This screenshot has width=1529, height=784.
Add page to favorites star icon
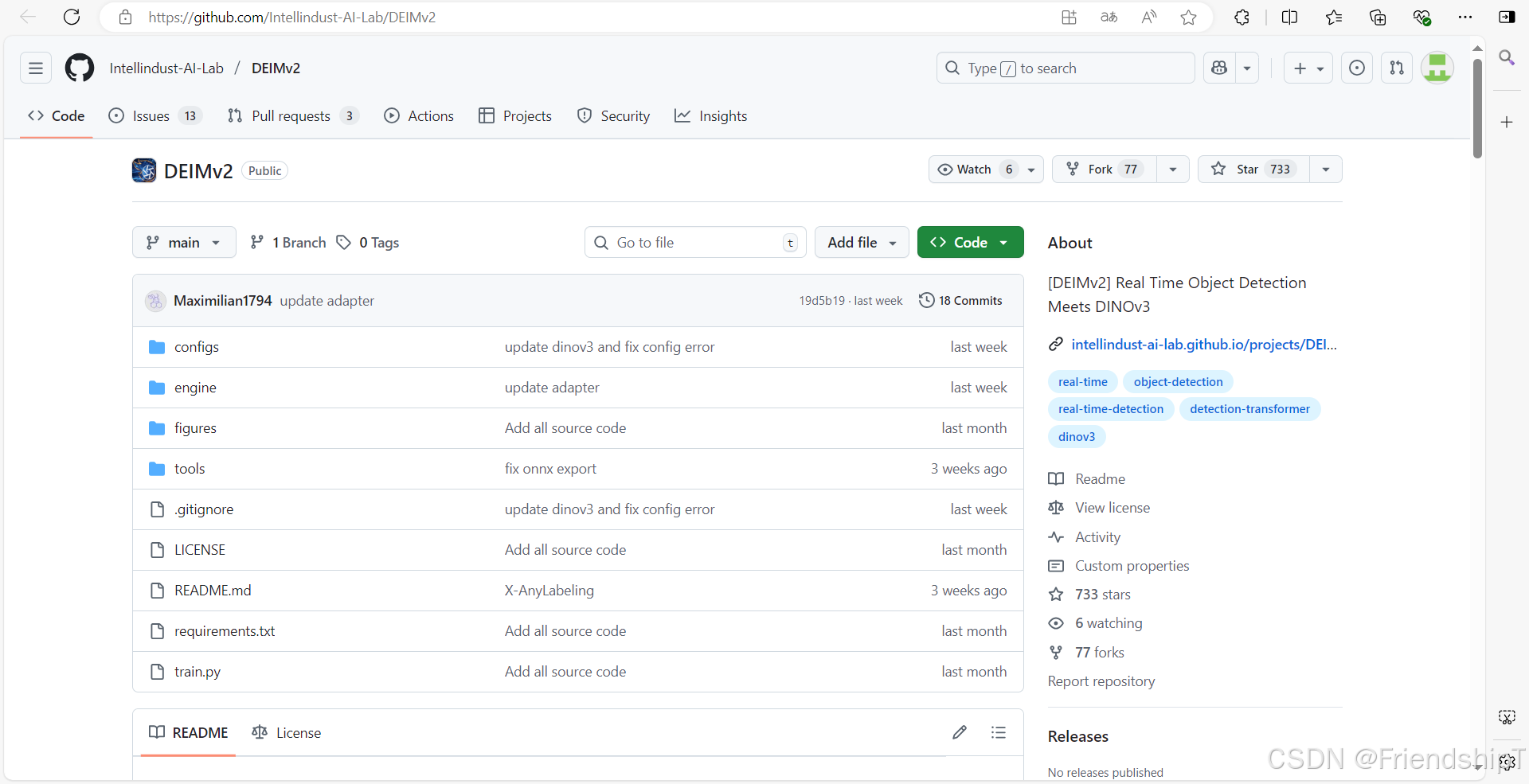pyautogui.click(x=1188, y=17)
